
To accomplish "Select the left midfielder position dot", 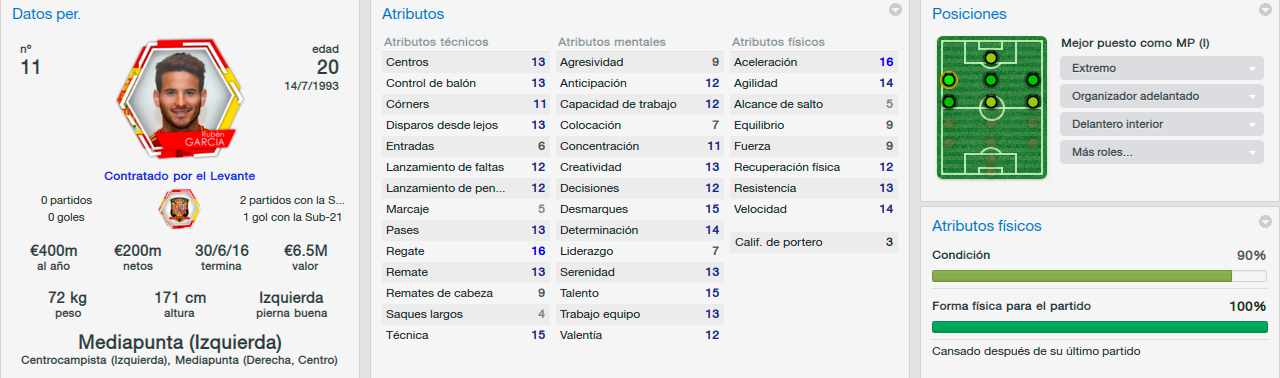I will [x=949, y=101].
